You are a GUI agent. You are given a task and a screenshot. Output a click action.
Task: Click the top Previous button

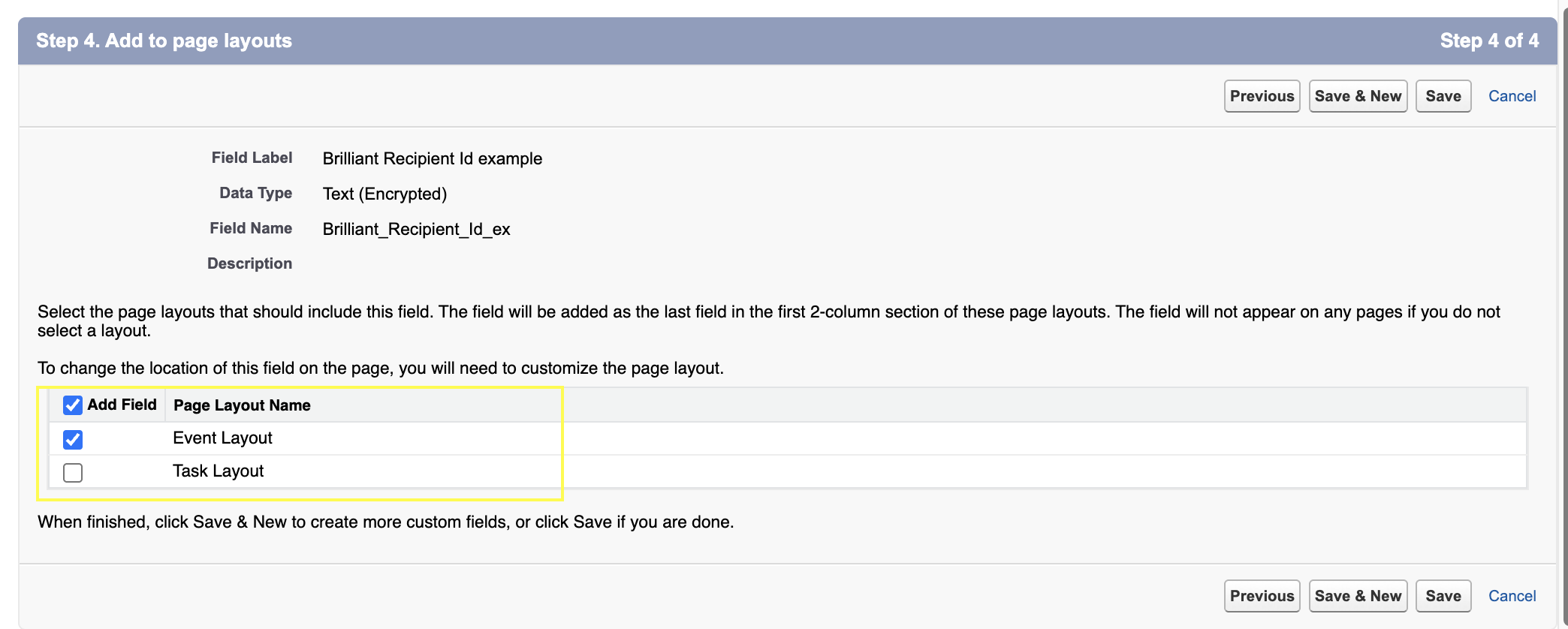click(1262, 96)
